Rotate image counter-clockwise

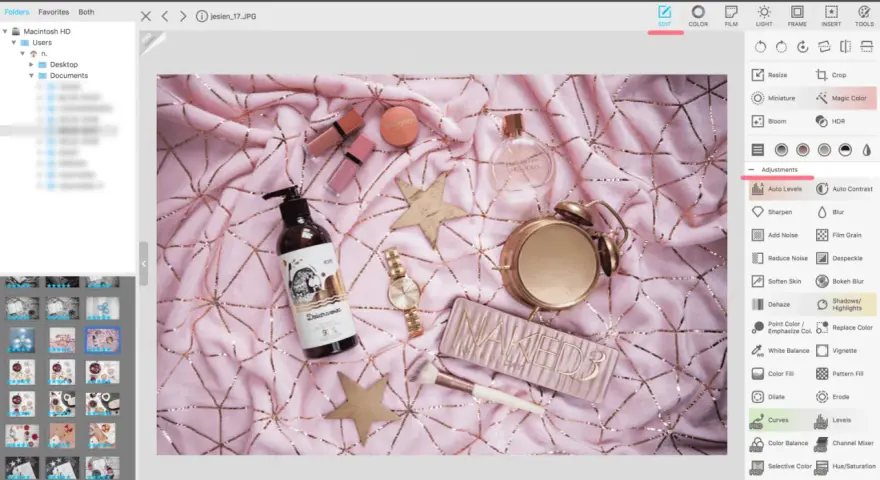(760, 47)
